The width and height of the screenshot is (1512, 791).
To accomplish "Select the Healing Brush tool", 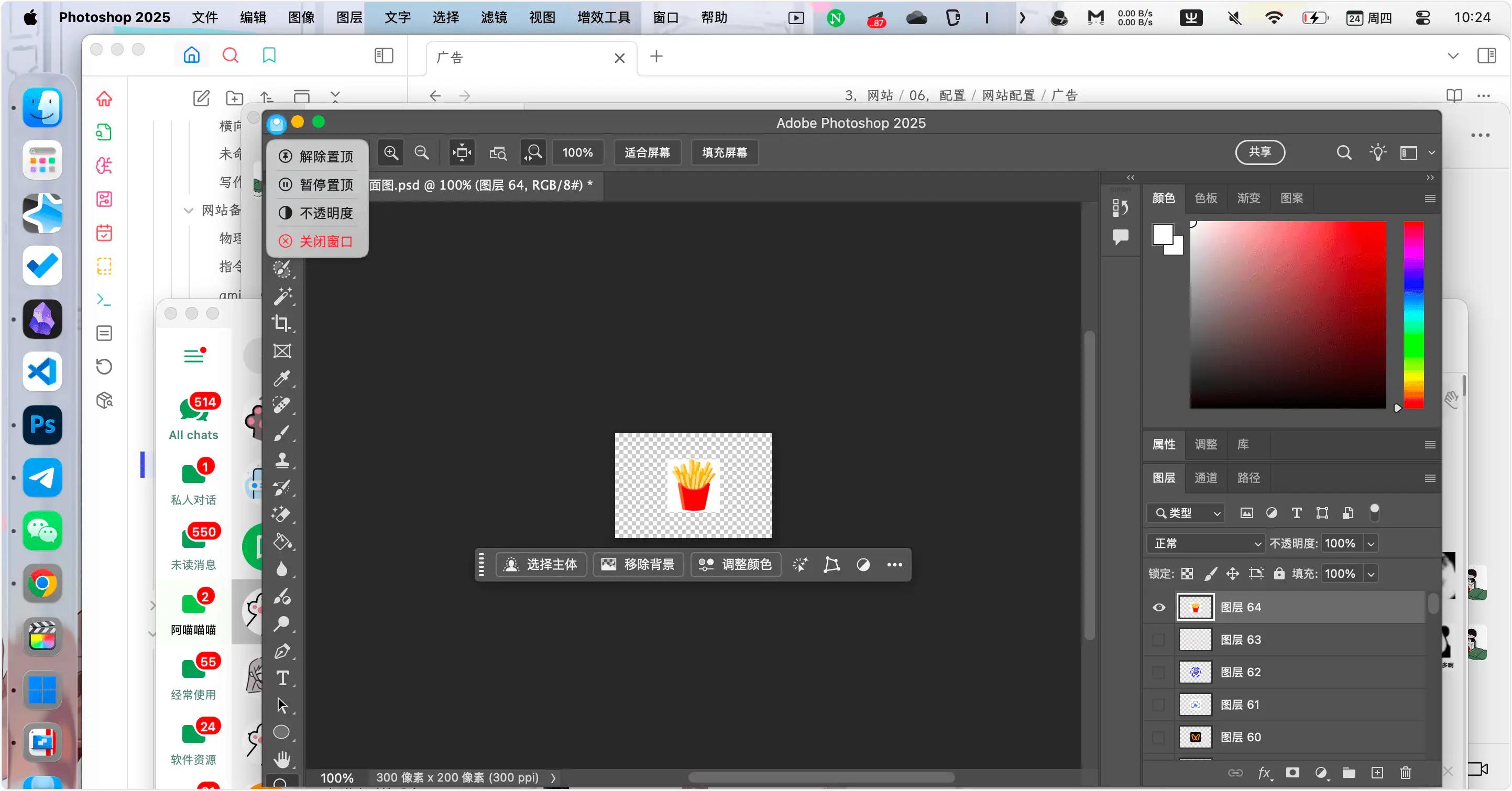I will [x=282, y=405].
